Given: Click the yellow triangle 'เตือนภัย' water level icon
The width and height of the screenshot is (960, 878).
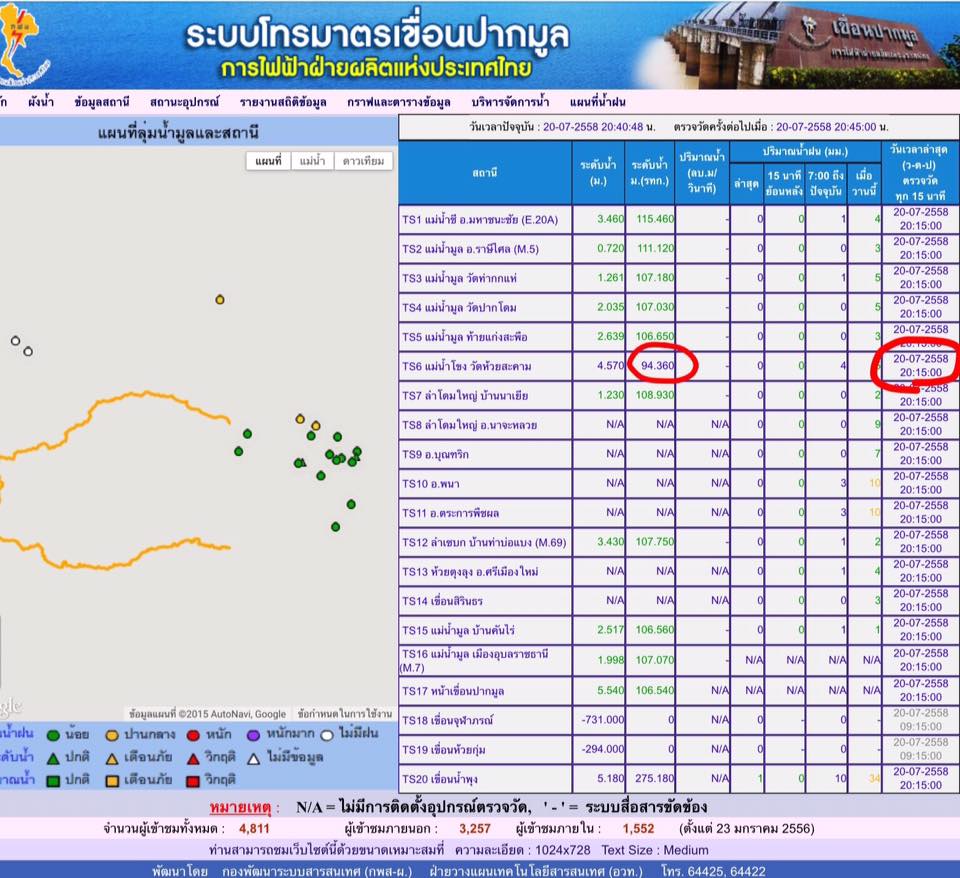Looking at the screenshot, I should [113, 757].
